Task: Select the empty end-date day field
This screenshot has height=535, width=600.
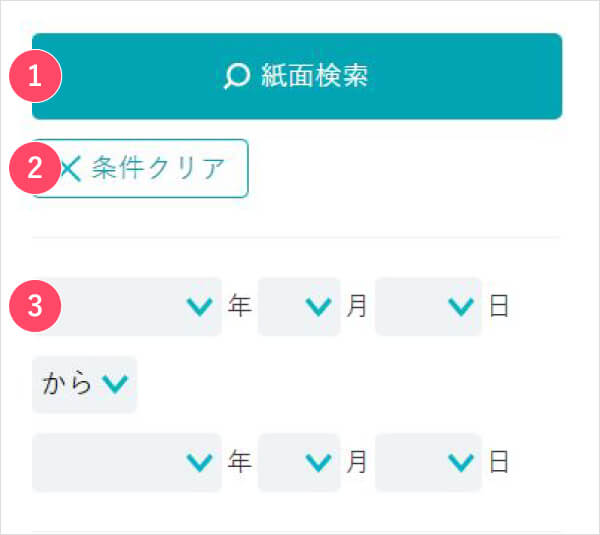Action: (428, 462)
